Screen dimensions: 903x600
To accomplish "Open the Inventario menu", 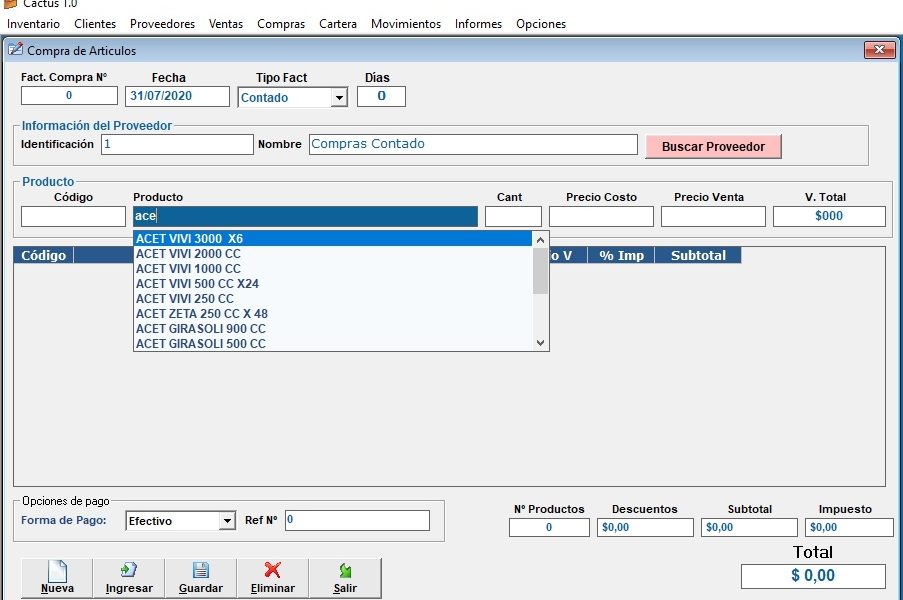I will [x=33, y=24].
